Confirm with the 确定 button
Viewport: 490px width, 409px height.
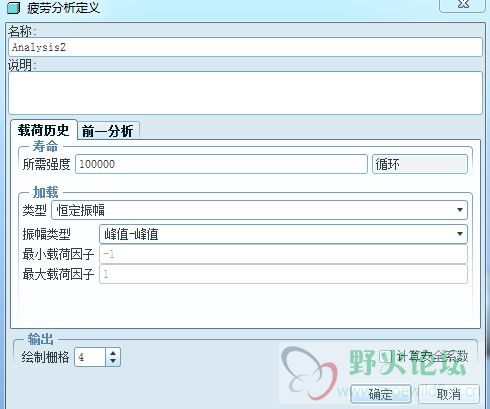(x=380, y=394)
